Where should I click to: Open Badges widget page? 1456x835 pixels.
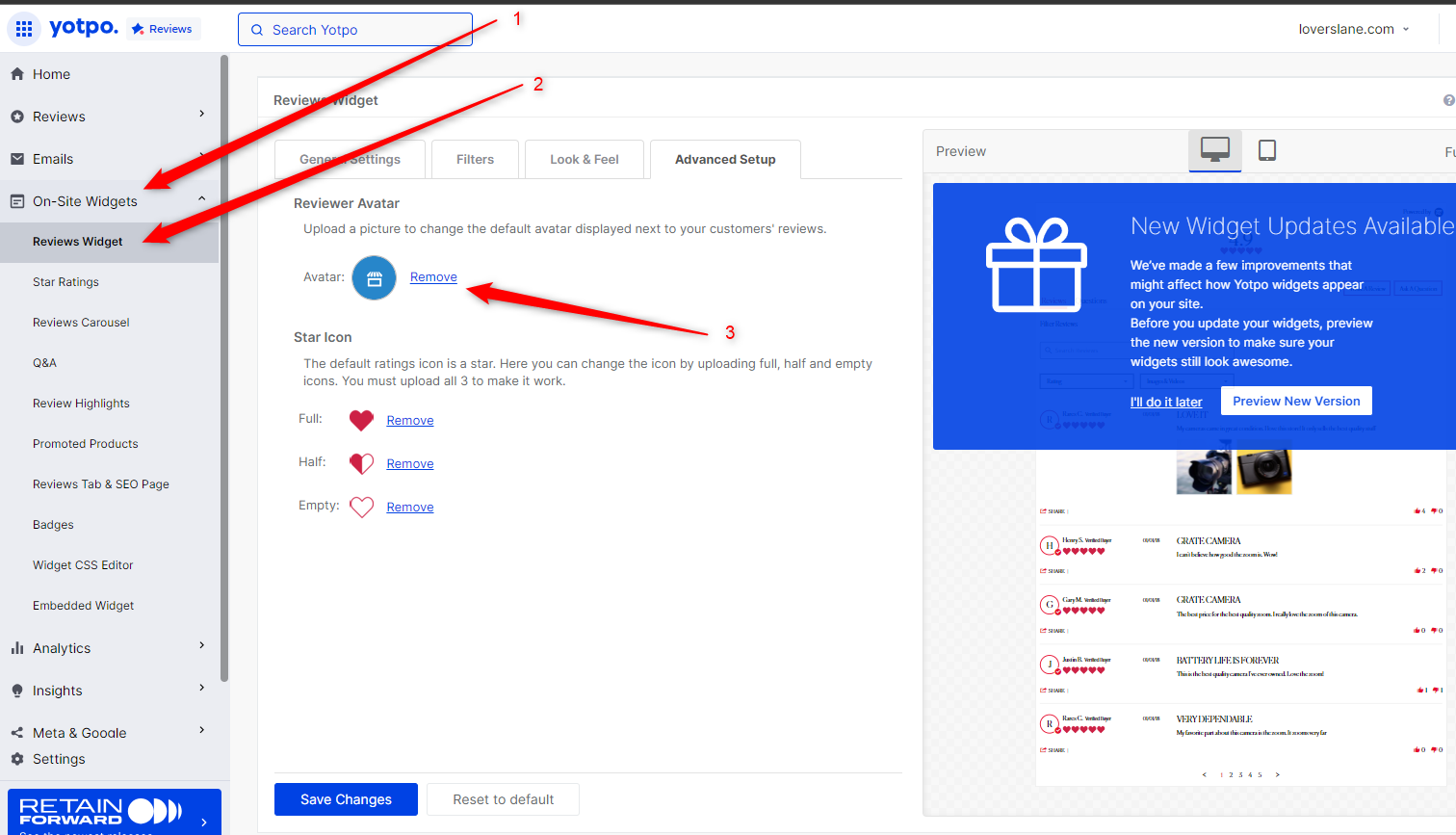[x=53, y=525]
